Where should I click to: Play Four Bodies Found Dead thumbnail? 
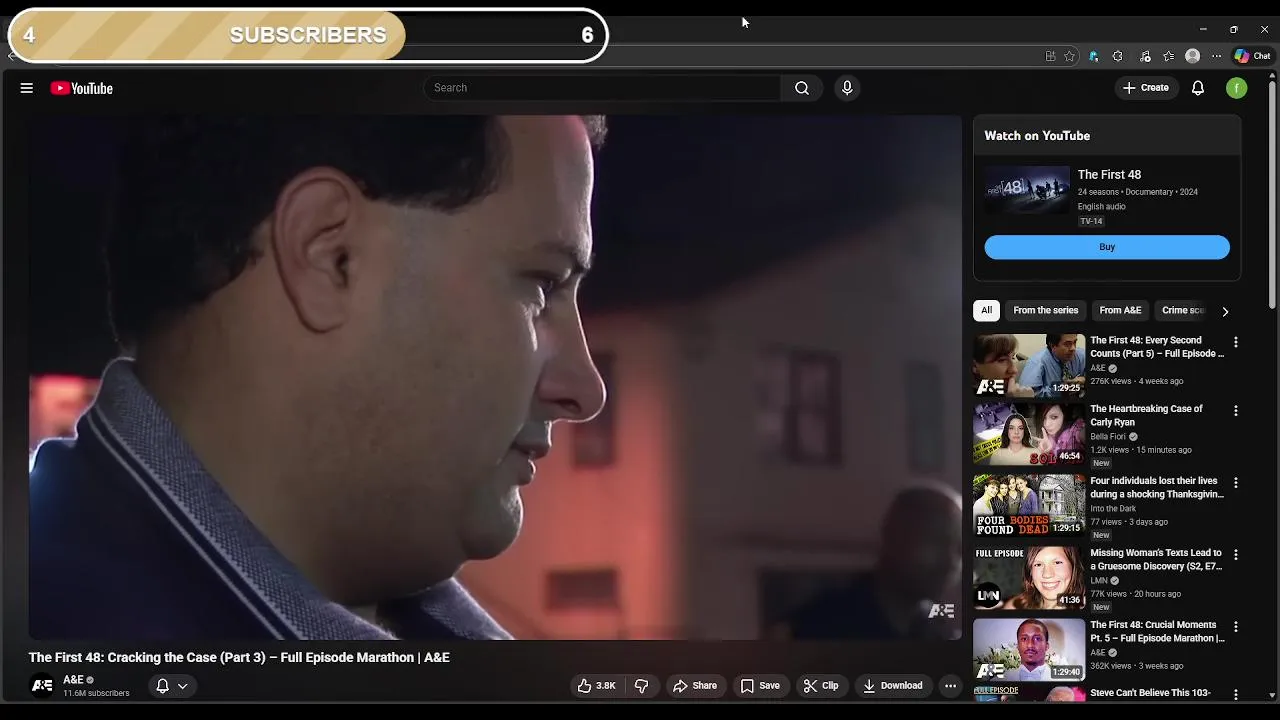click(x=1029, y=505)
